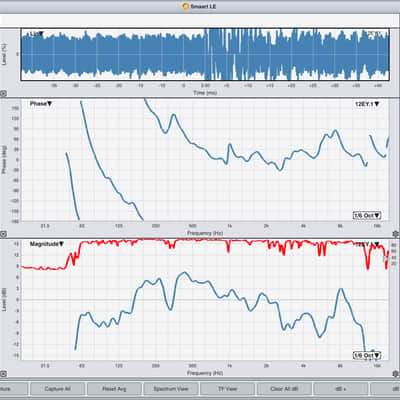
Task: Open magnitude plot settings gear icon
Action: 396,373
